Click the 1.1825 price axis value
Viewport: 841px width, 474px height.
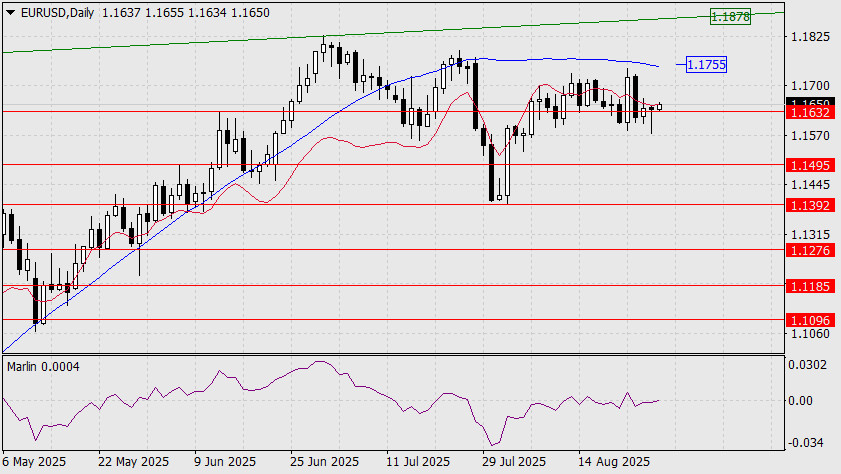[x=810, y=37]
